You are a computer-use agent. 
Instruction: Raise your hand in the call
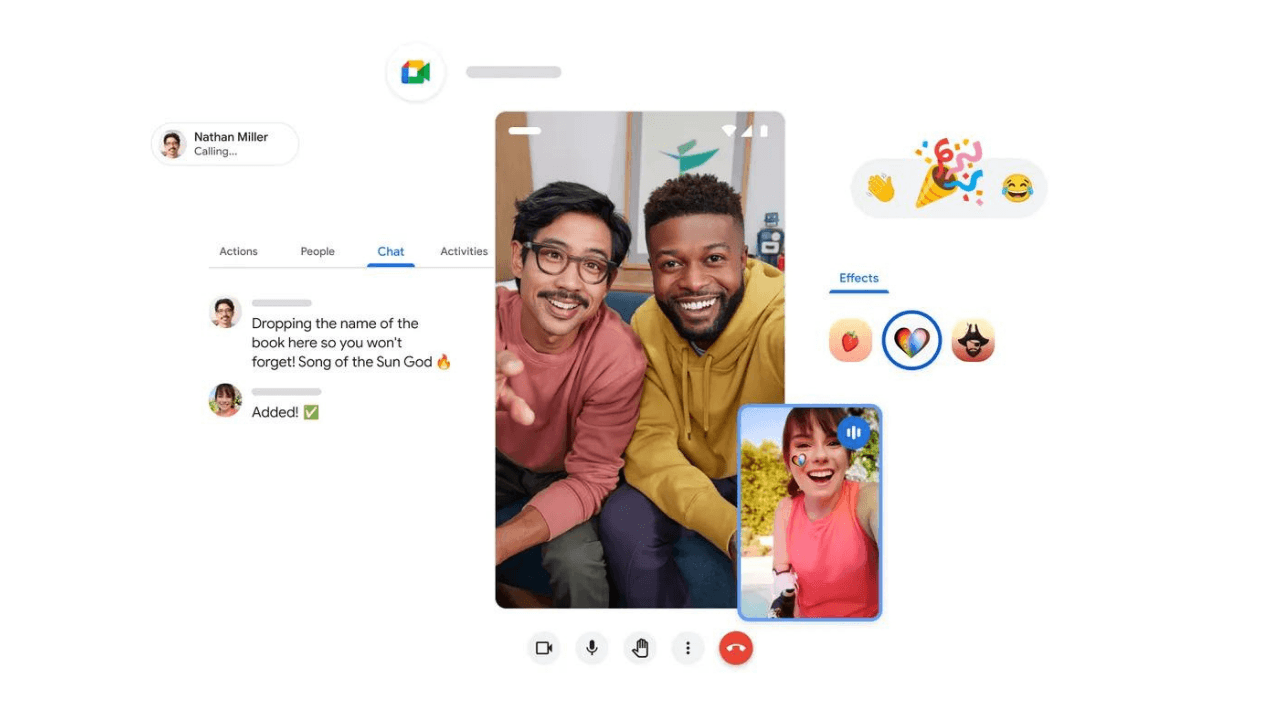point(640,648)
